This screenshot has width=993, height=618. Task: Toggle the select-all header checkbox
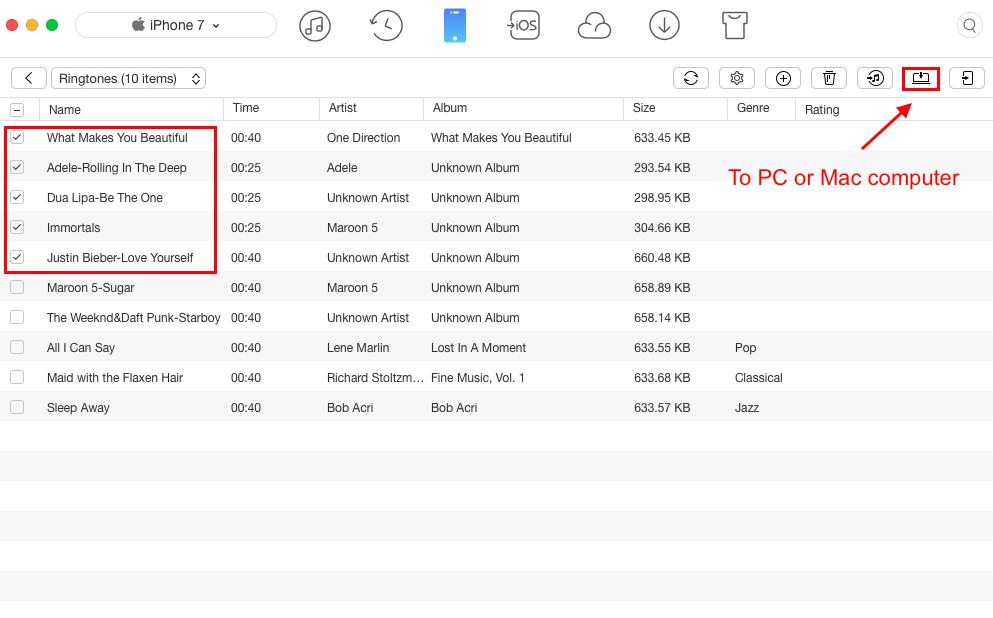(x=17, y=110)
